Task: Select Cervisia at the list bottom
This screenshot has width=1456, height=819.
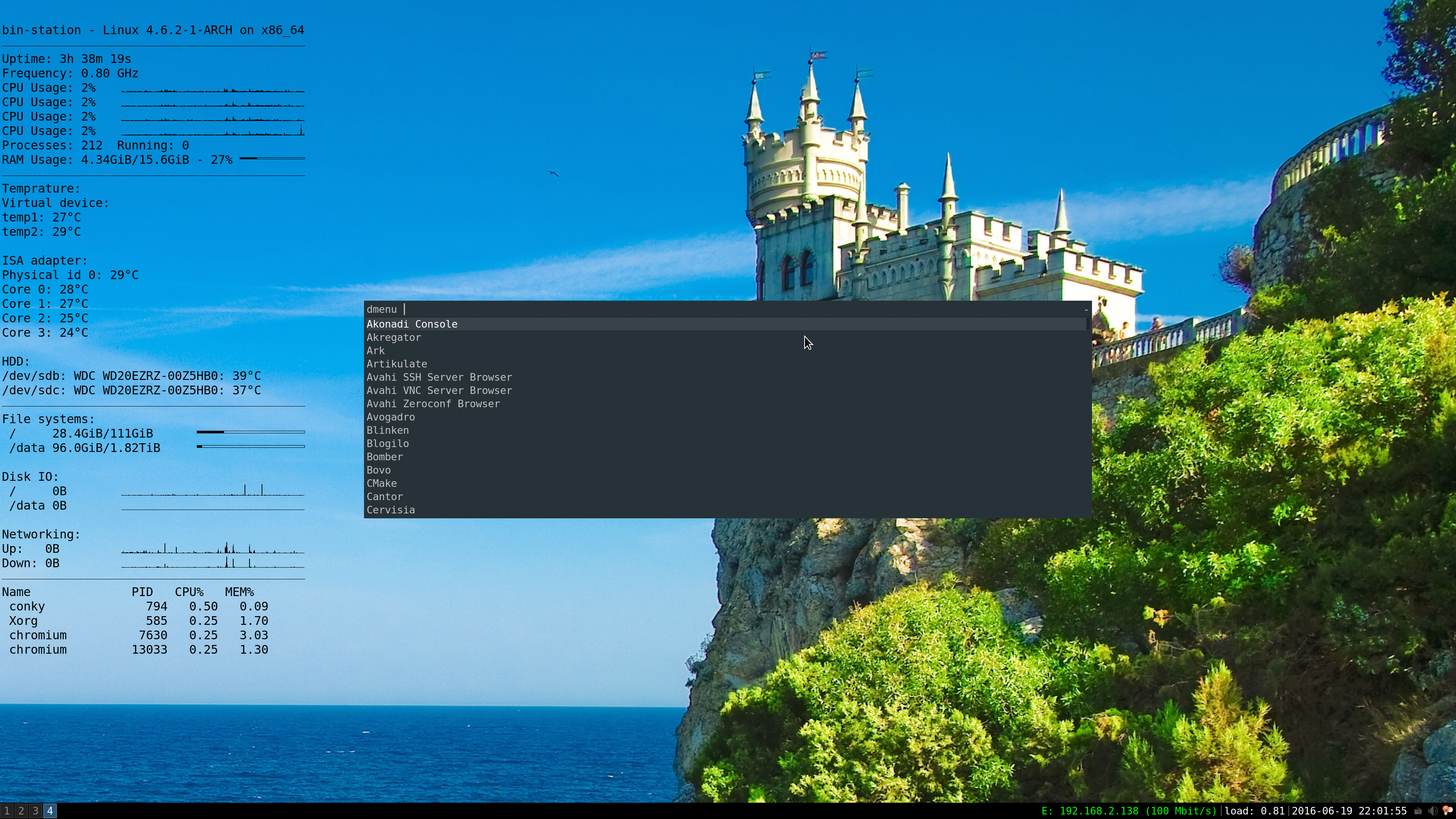Action: (x=726, y=510)
